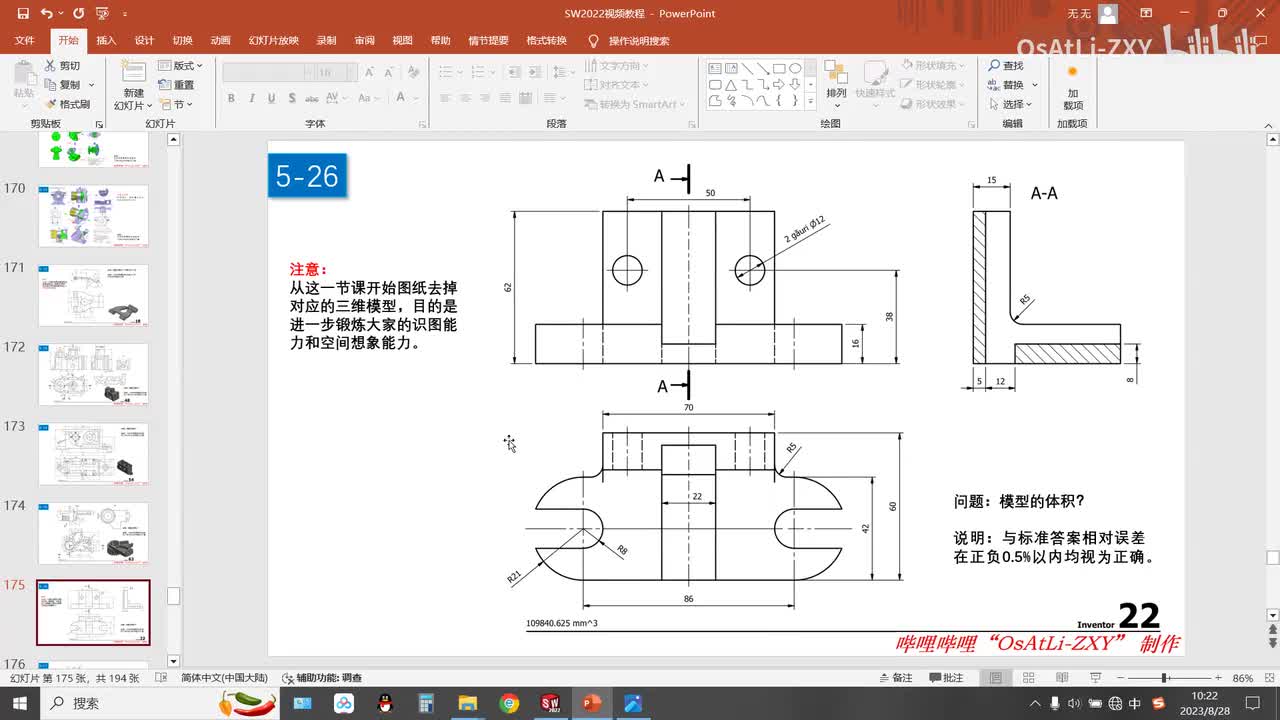
Task: Select the straight line shape in gallery
Action: pos(747,68)
